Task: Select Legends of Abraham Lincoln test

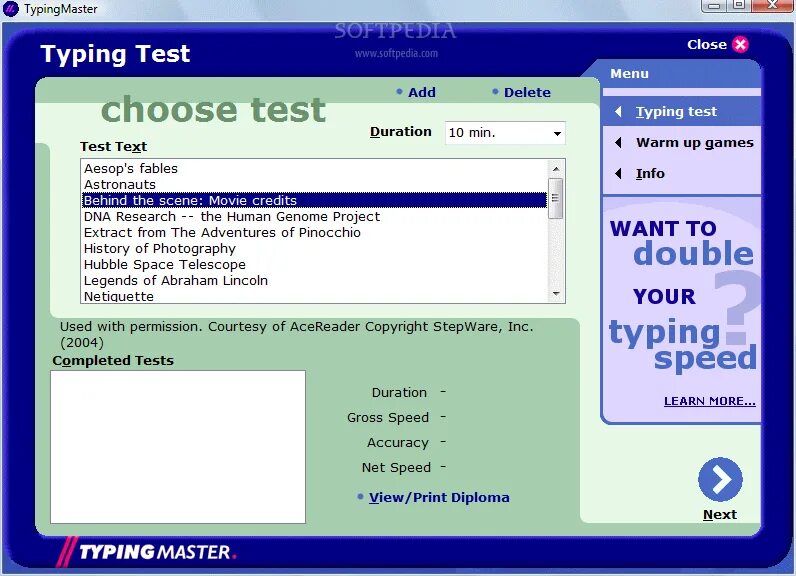Action: [x=314, y=281]
